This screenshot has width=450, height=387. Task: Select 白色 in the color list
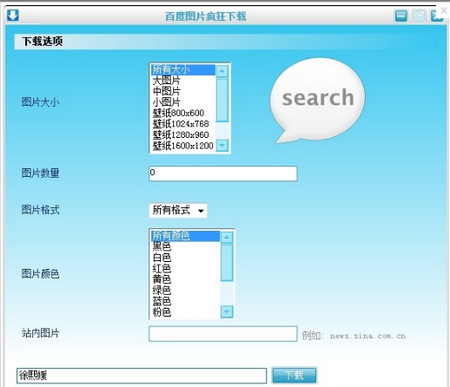coord(185,258)
